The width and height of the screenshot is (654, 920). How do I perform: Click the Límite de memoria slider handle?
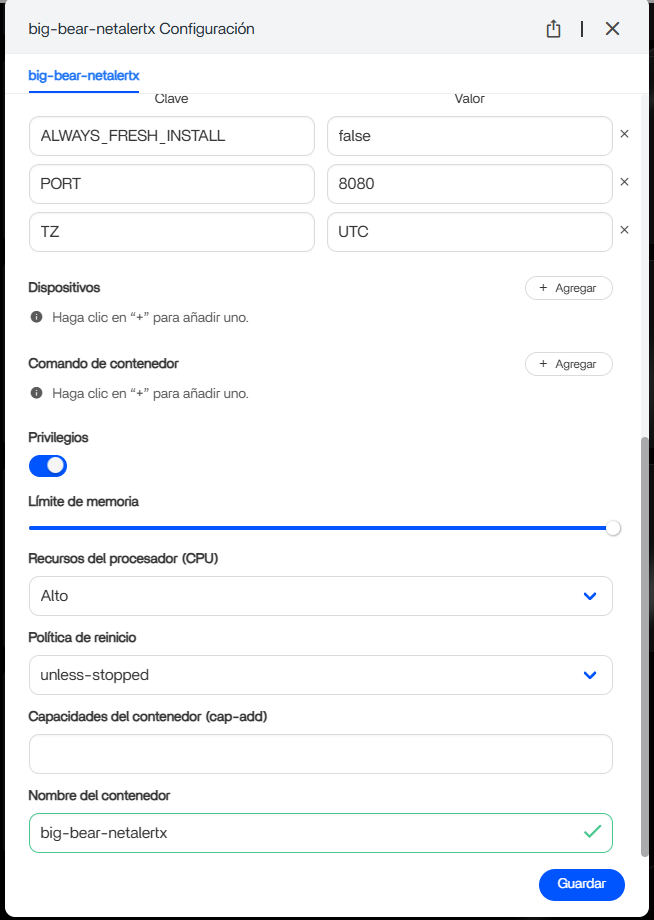coord(613,528)
